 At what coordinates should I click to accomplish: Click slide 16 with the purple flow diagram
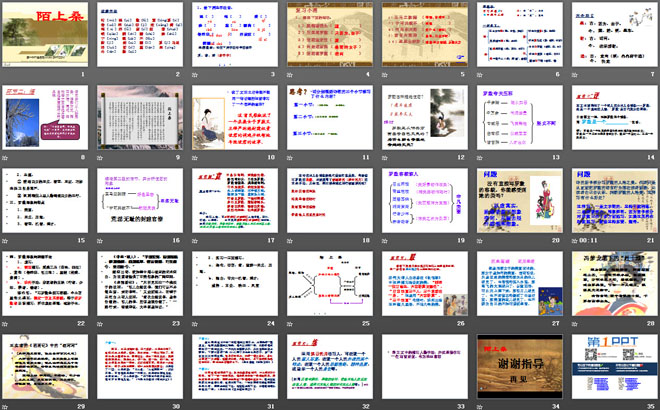click(142, 199)
